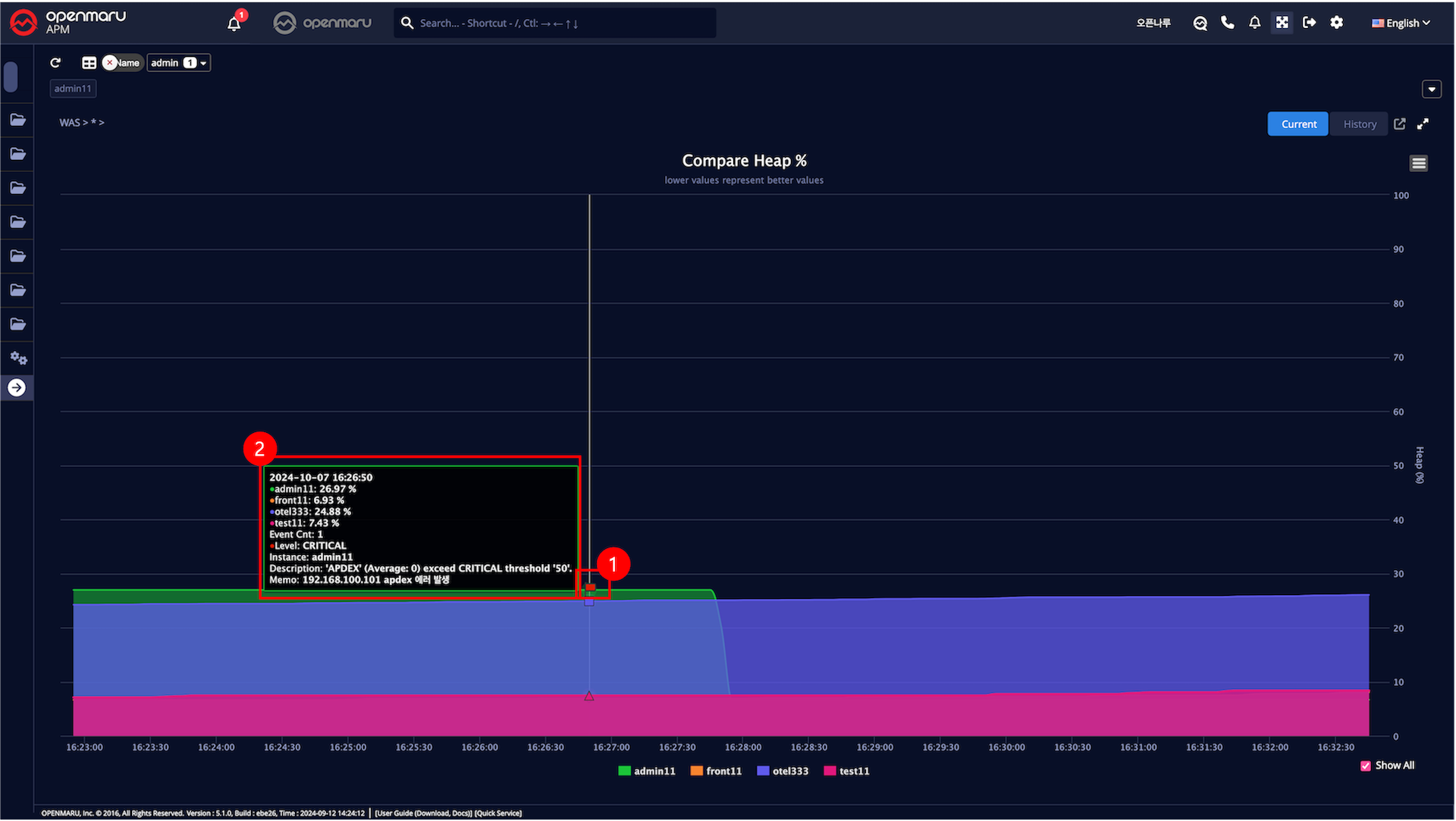This screenshot has height=821, width=1456.
Task: Open the English language dropdown
Action: click(1401, 23)
